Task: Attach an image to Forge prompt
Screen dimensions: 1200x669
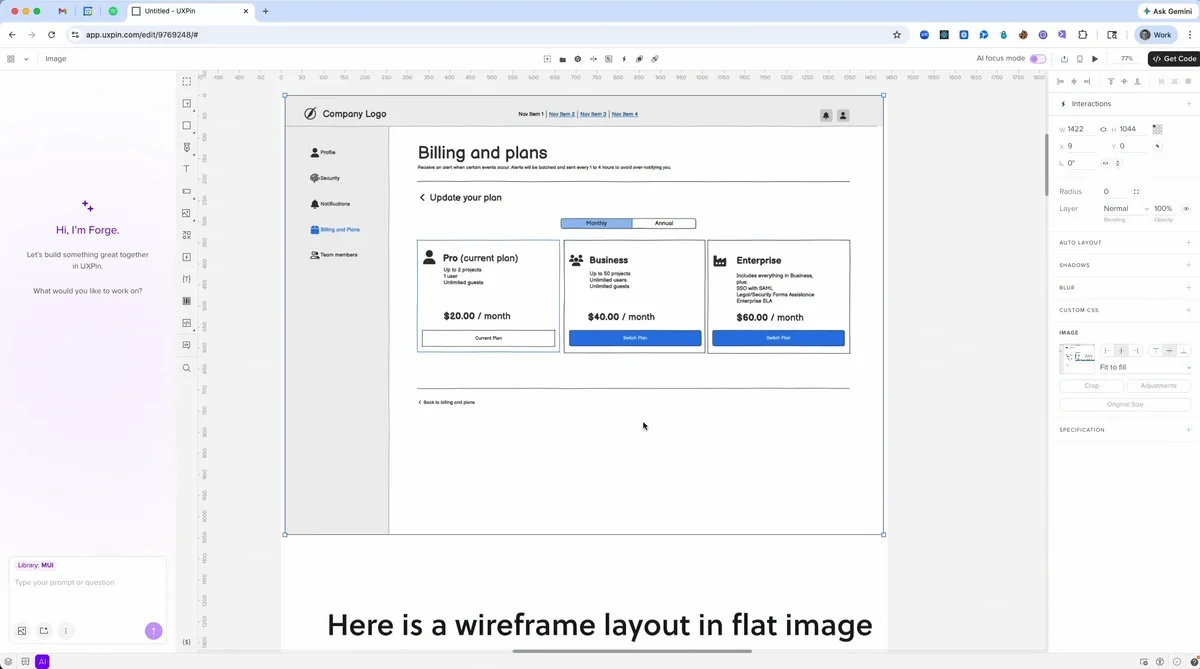Action: [x=22, y=631]
